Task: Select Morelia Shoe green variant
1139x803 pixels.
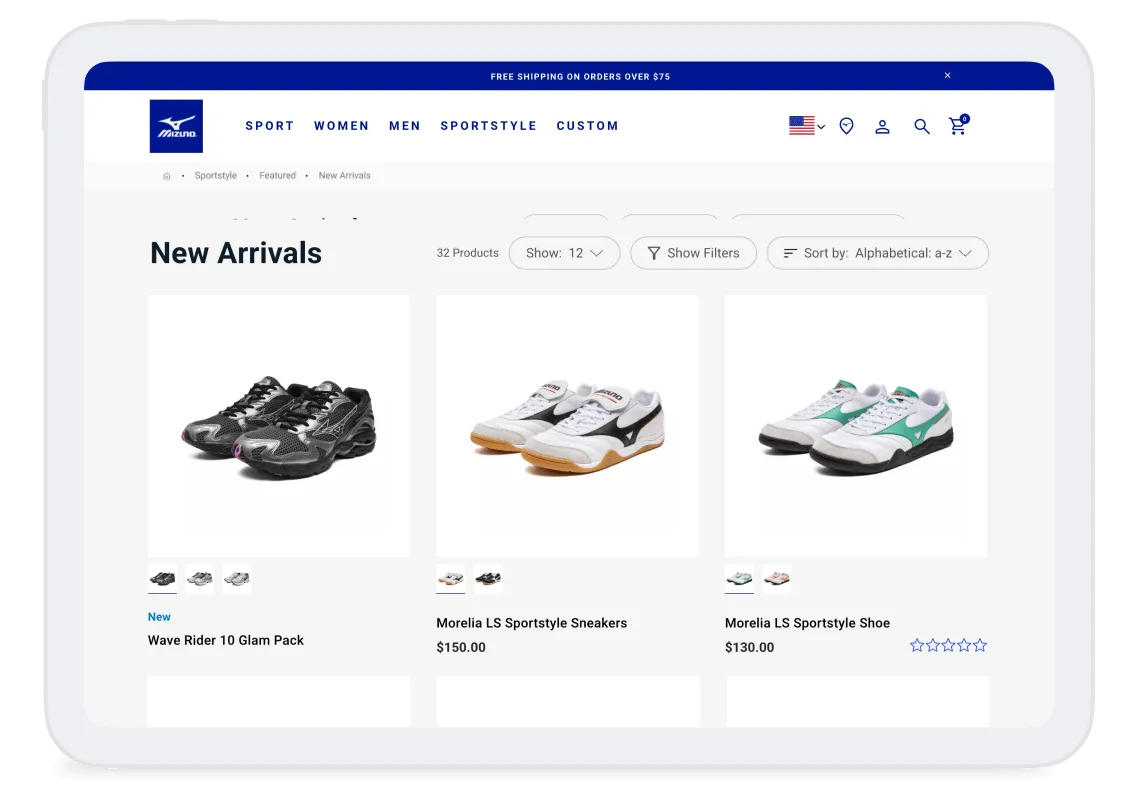Action: click(739, 578)
